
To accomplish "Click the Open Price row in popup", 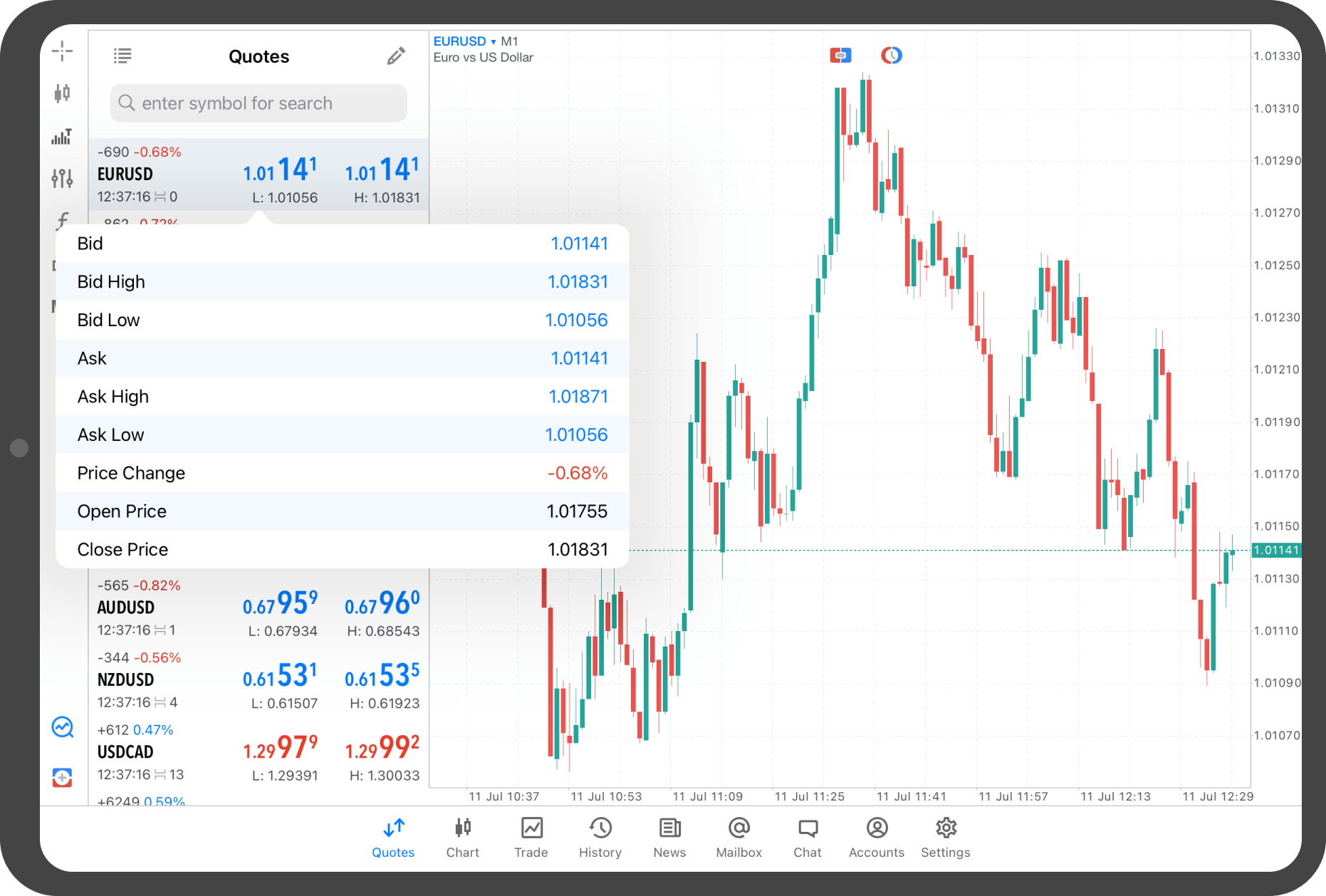I will coord(342,511).
